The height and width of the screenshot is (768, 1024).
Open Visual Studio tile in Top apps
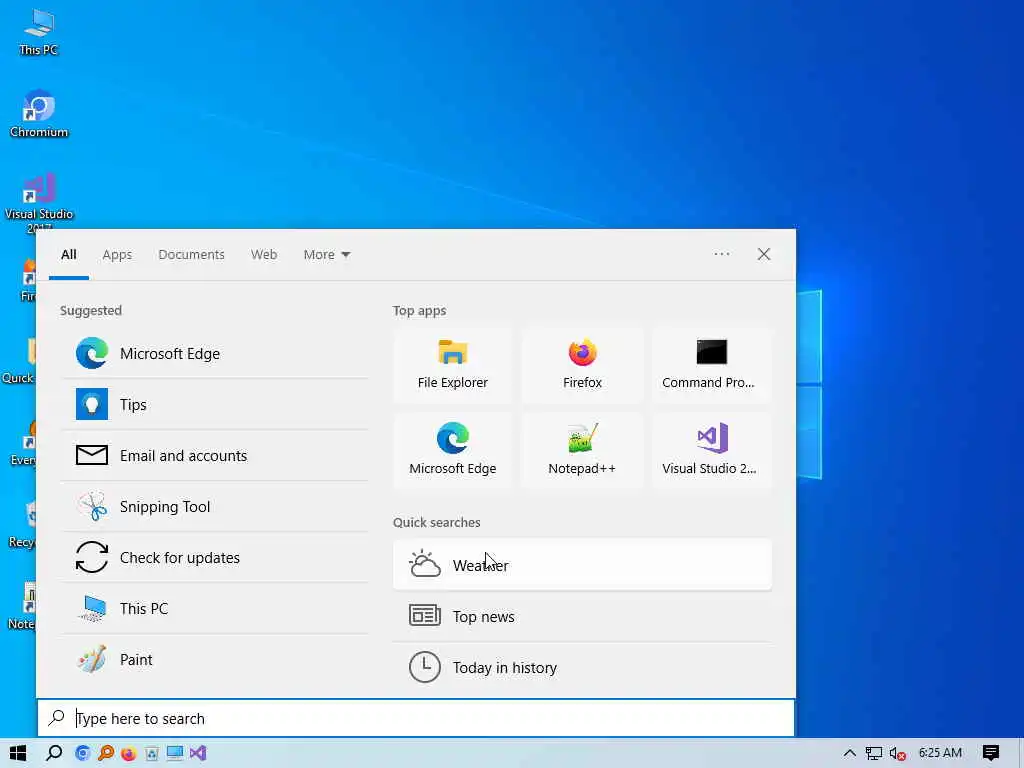(711, 450)
